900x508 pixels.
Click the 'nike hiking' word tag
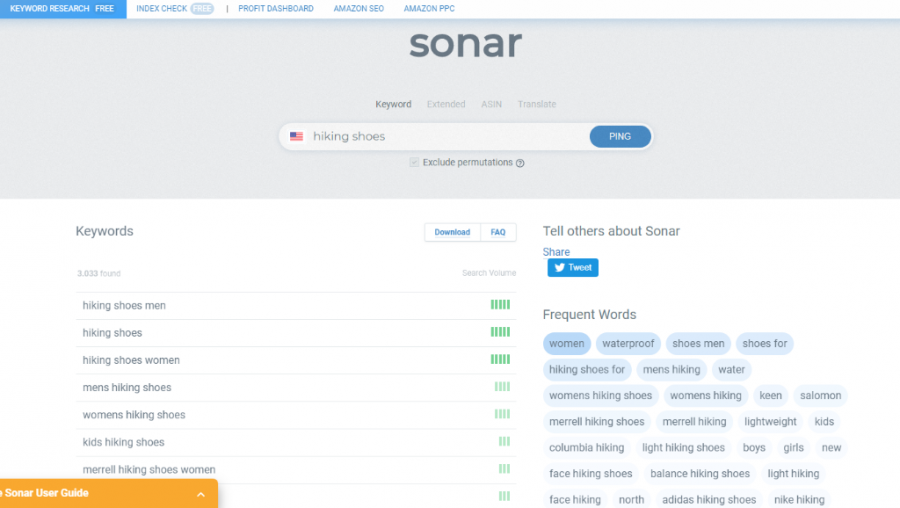(x=799, y=499)
